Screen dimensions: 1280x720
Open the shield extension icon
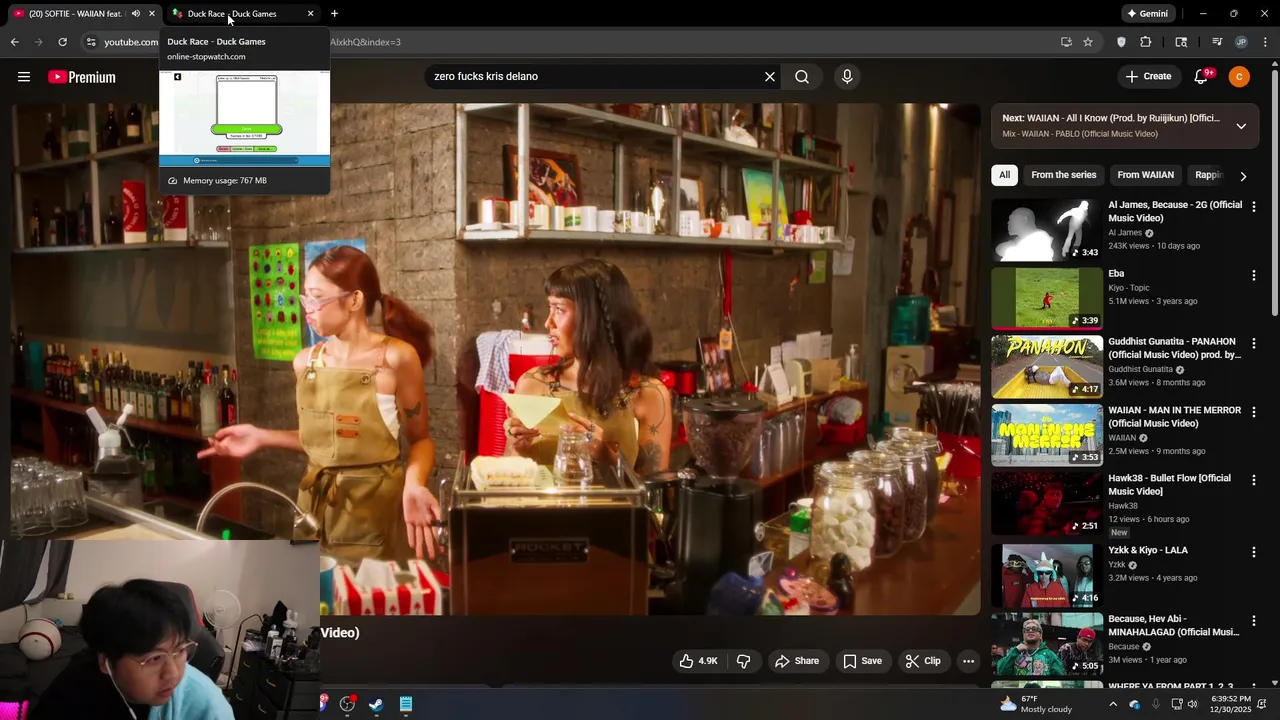tap(1121, 42)
